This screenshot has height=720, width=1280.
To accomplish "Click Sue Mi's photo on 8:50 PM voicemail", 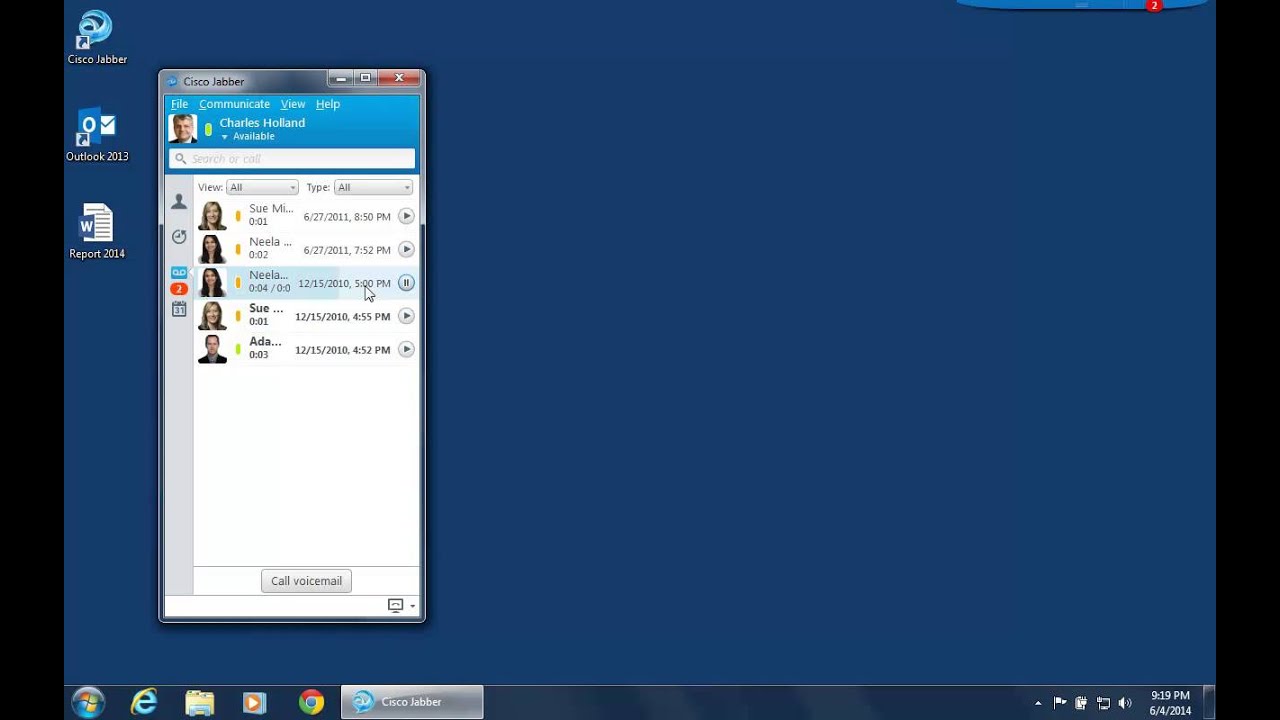I will point(212,216).
